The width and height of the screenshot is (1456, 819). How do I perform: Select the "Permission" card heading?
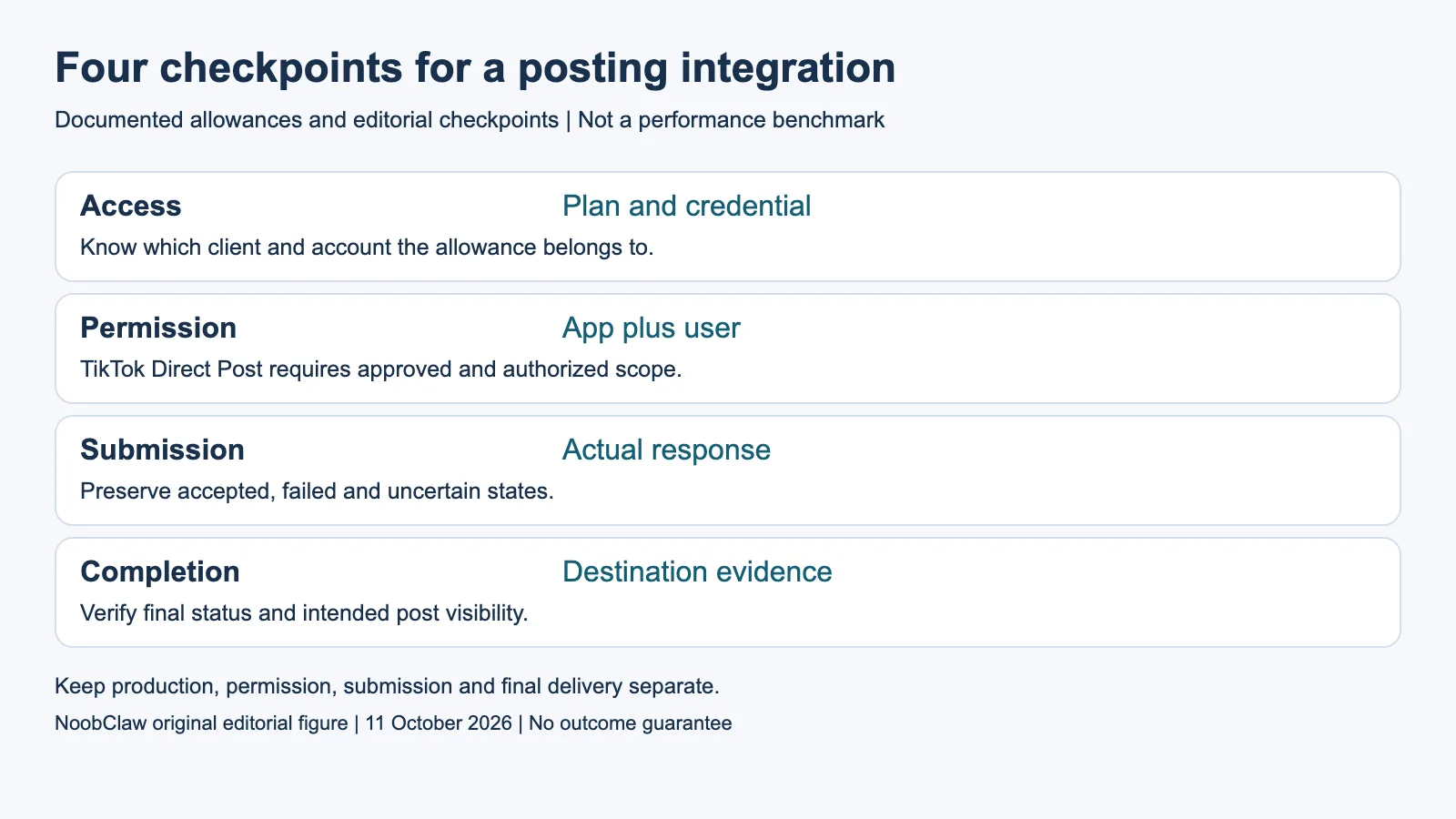point(158,328)
